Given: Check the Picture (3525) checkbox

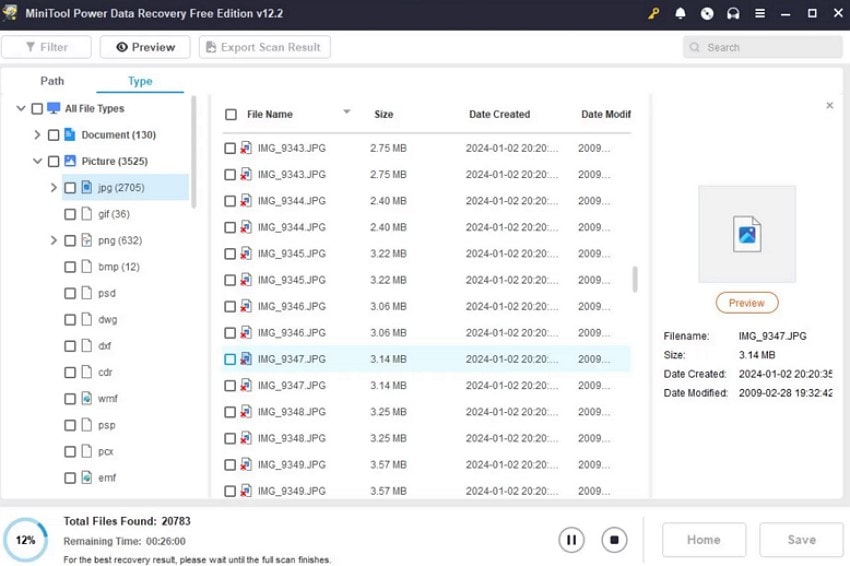Looking at the screenshot, I should tap(54, 162).
